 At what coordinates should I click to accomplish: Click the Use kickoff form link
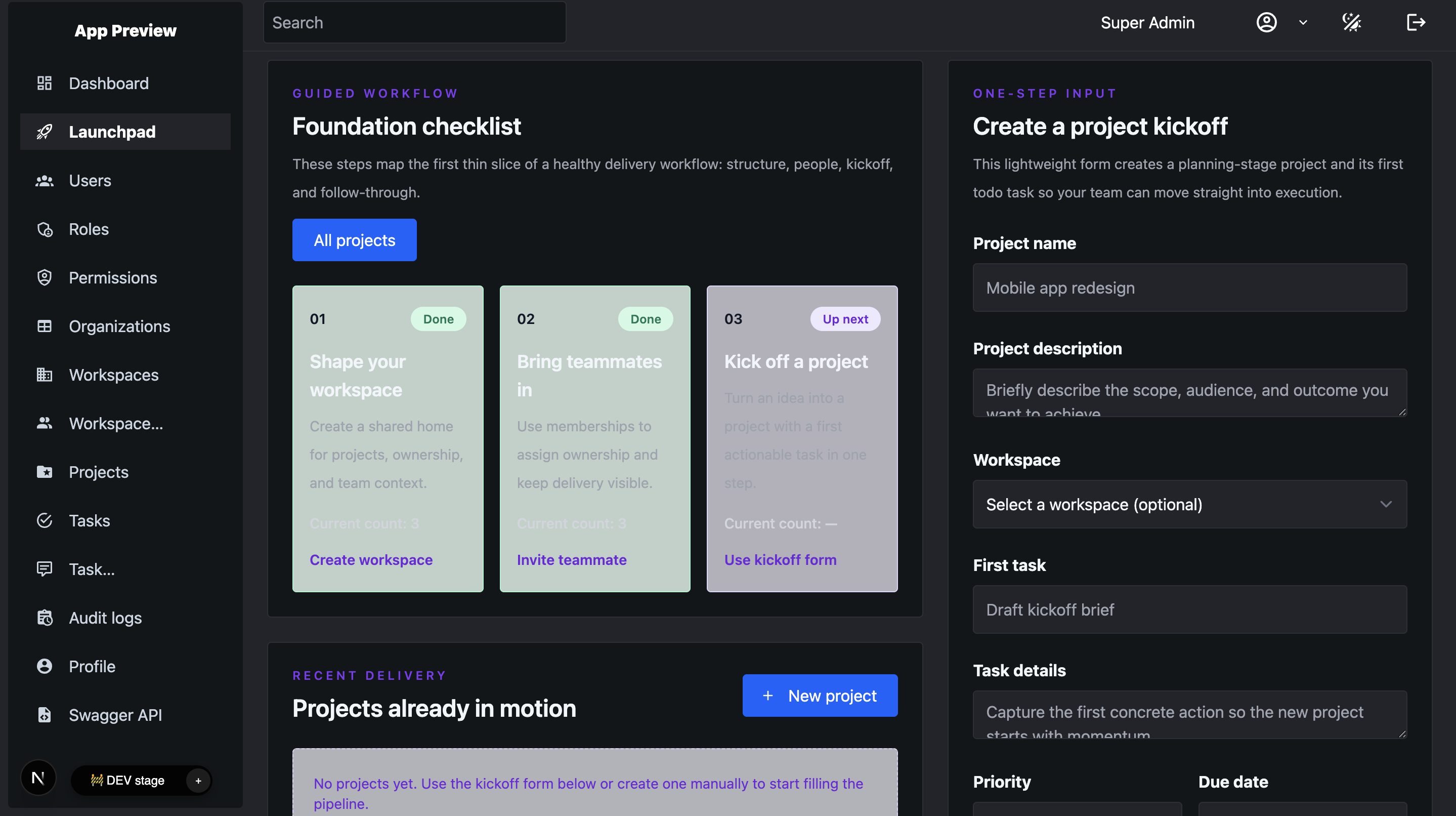(x=780, y=560)
